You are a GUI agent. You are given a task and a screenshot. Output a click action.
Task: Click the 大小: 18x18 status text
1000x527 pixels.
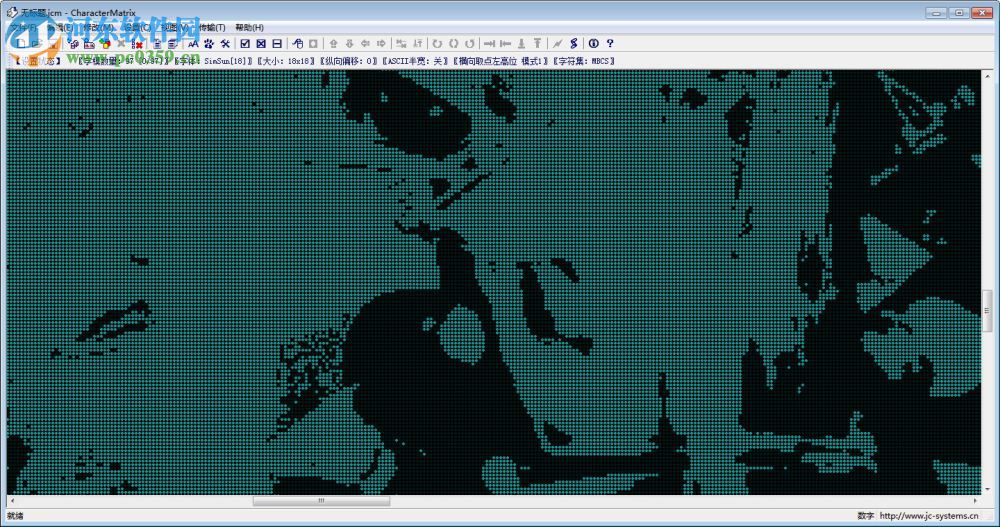coord(287,61)
